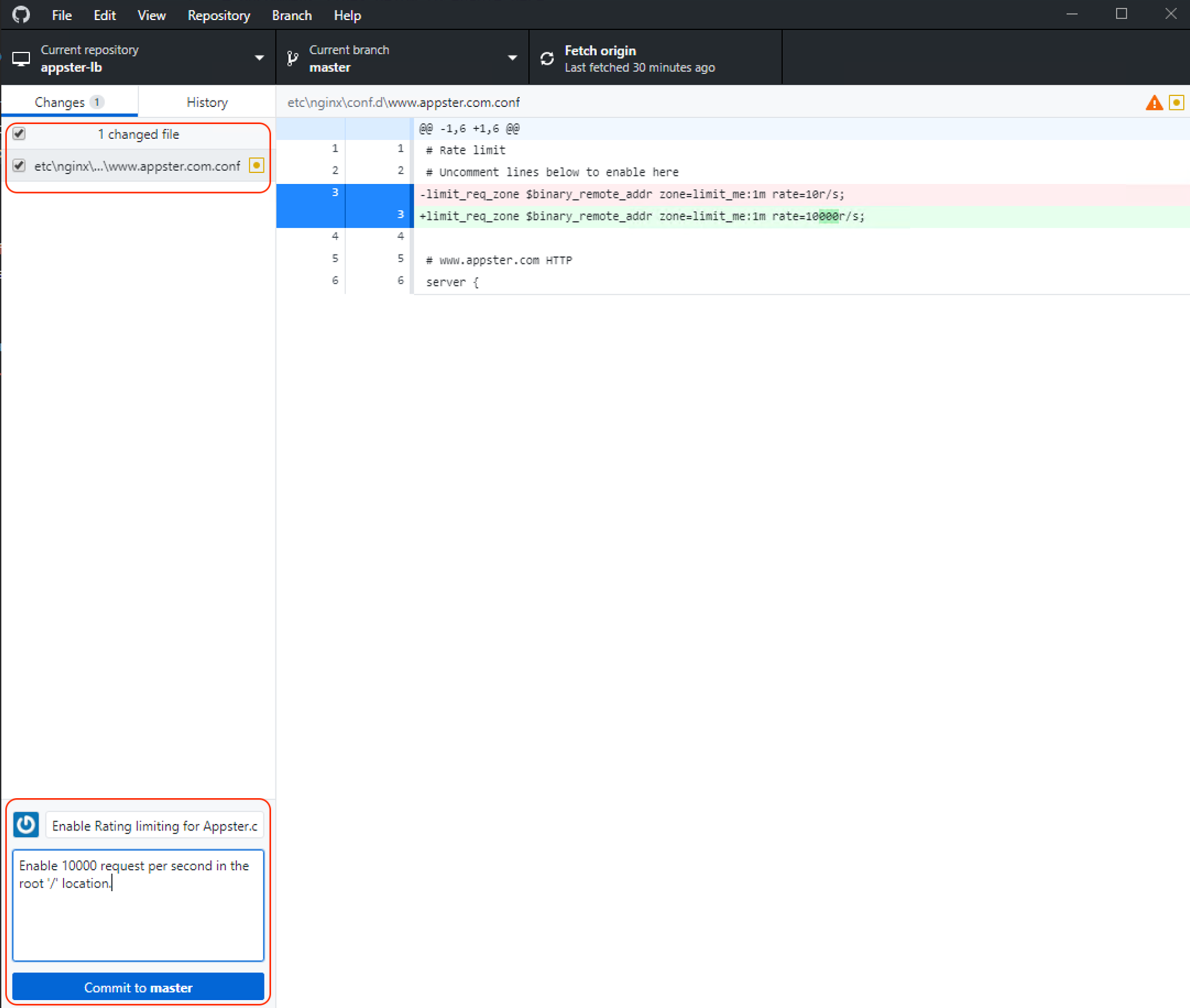1190x1008 pixels.
Task: Minimize the GitHub Desktop window
Action: pyautogui.click(x=1072, y=14)
